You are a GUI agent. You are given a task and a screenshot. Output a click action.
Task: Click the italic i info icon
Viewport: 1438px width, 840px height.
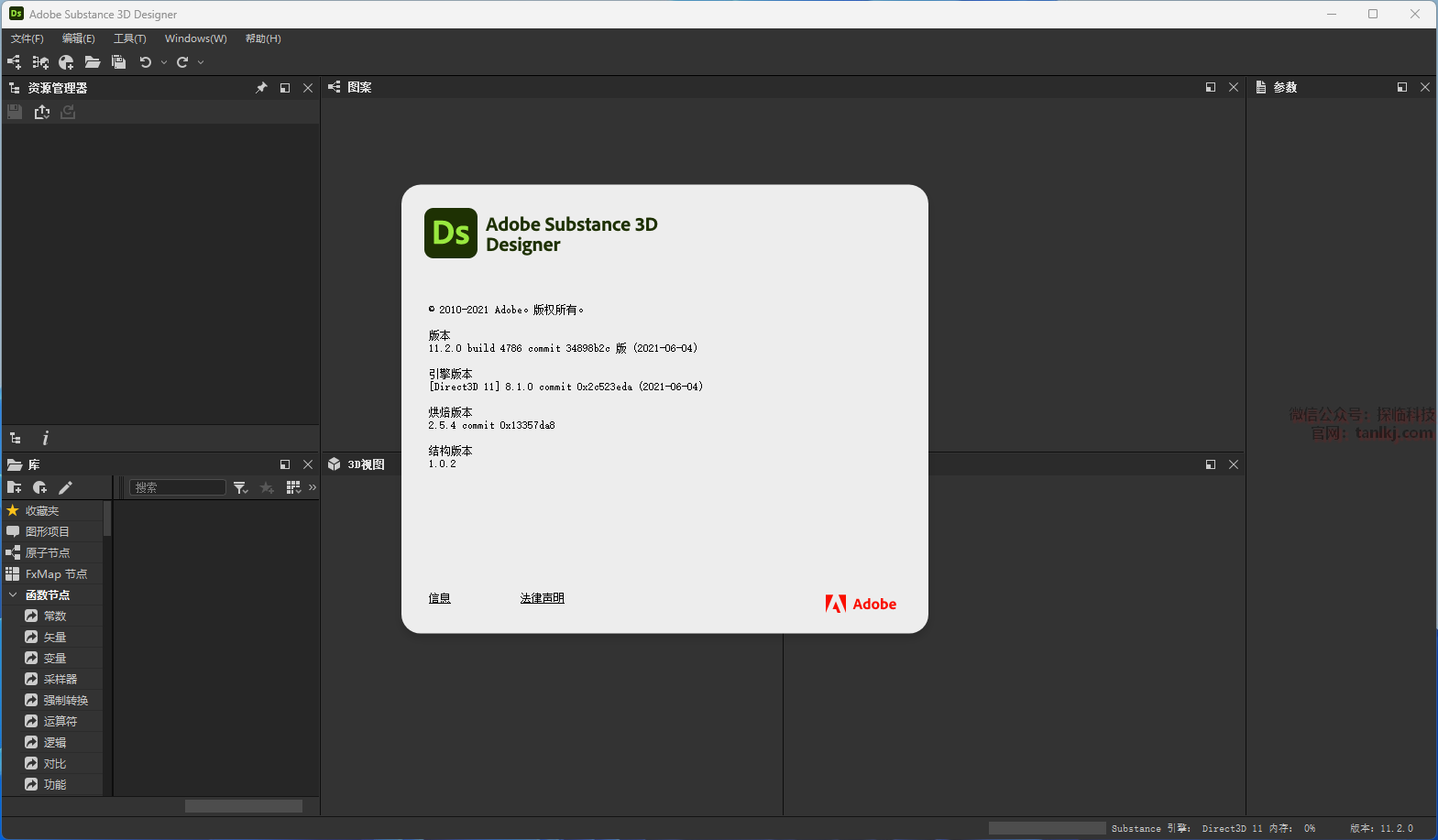click(46, 439)
